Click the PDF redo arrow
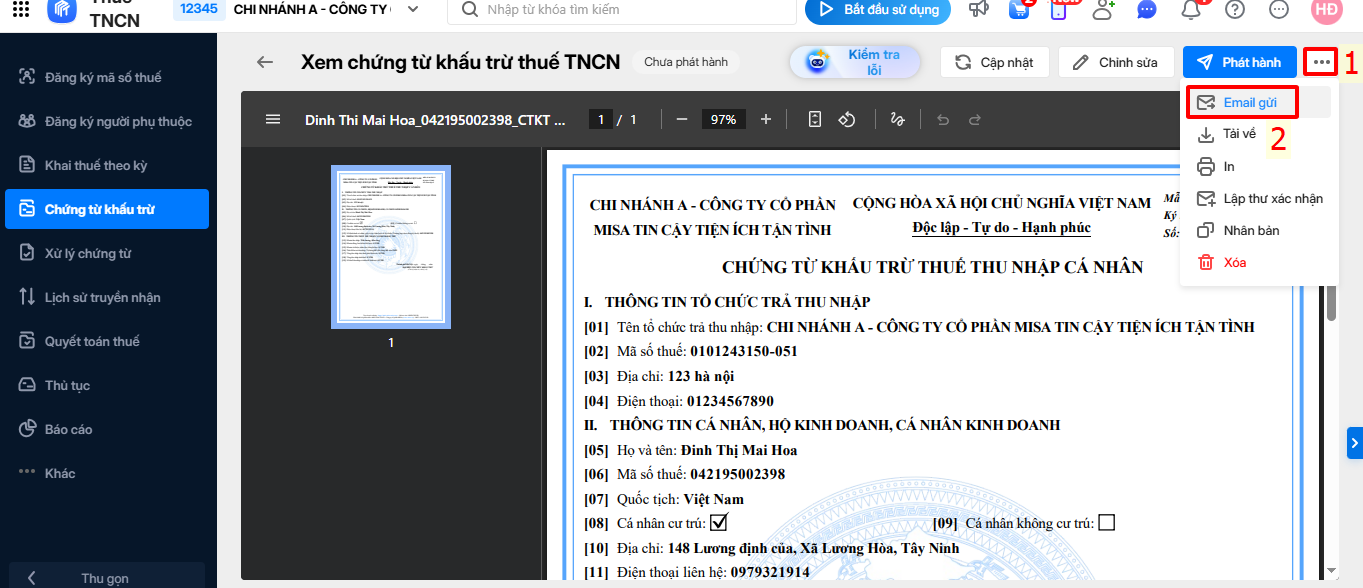Screen dimensions: 1363x588 click(974, 119)
